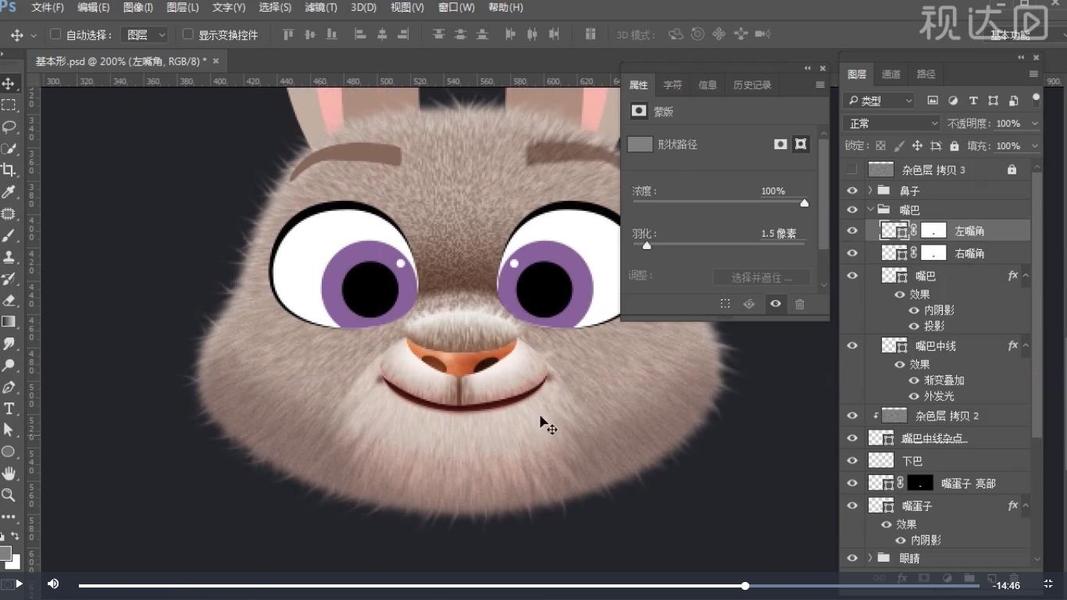Select the Move tool in the toolbox
Screen dimensions: 1067x600
9,84
